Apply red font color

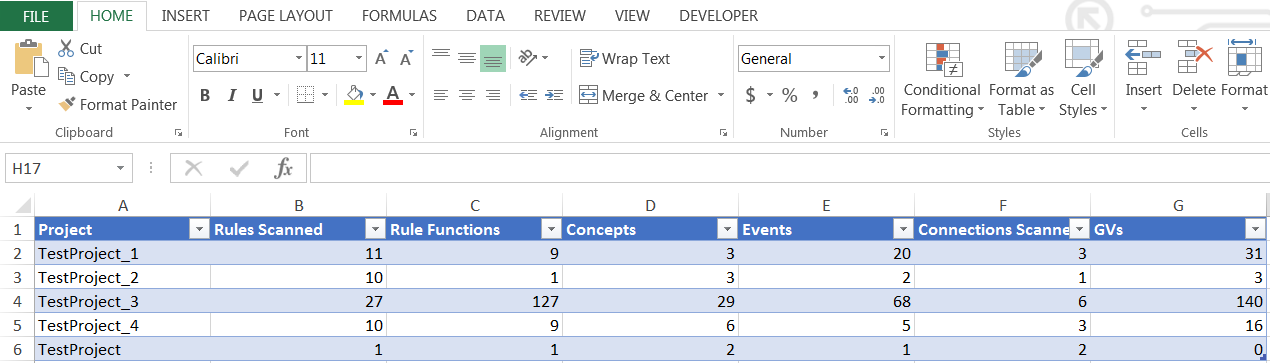(x=392, y=95)
